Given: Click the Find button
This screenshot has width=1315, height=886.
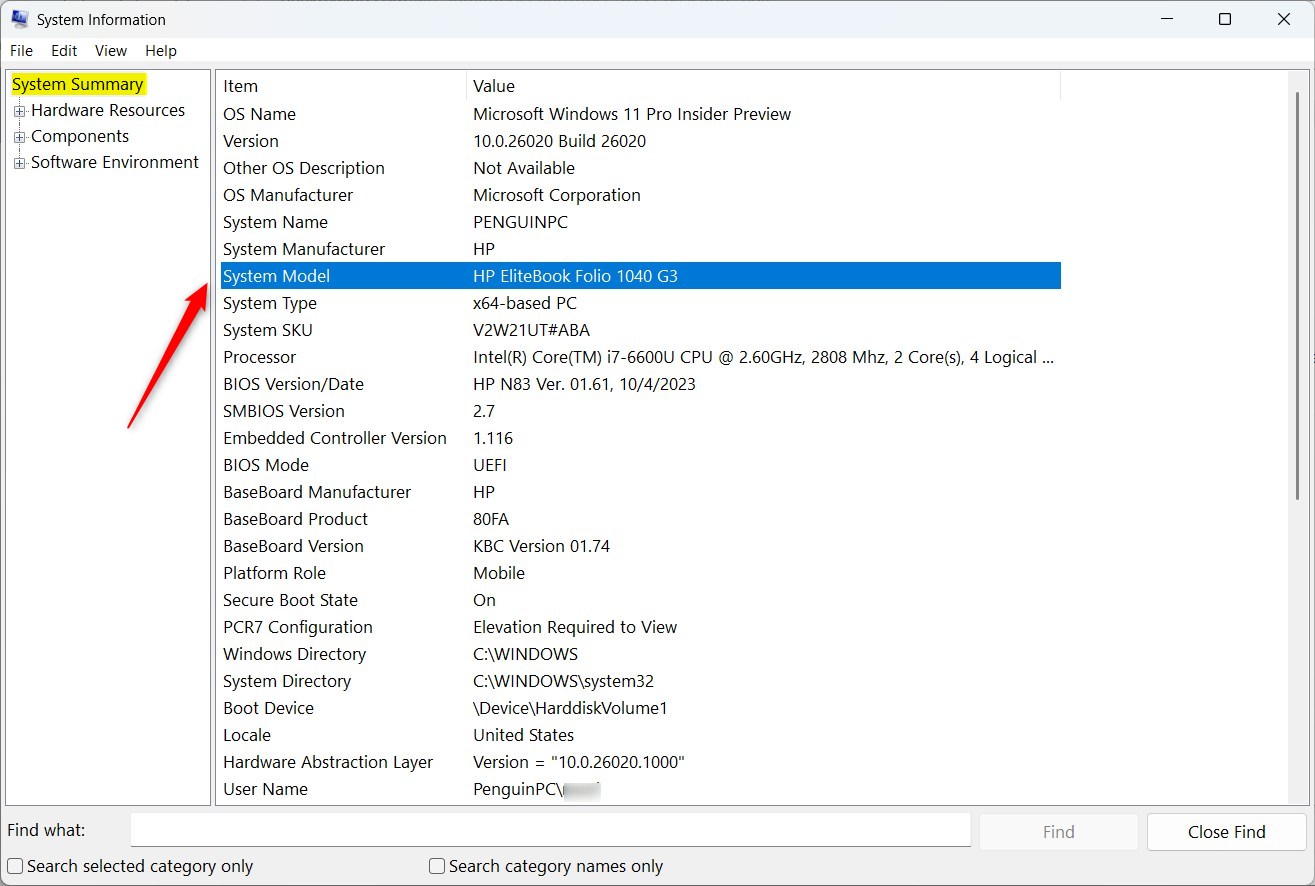Looking at the screenshot, I should point(1058,831).
